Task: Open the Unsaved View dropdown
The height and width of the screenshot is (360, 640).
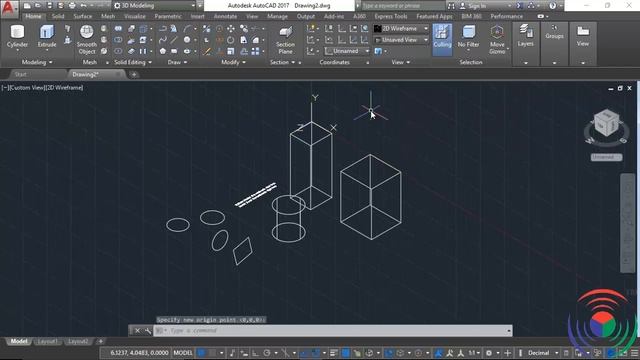Action: (x=401, y=40)
